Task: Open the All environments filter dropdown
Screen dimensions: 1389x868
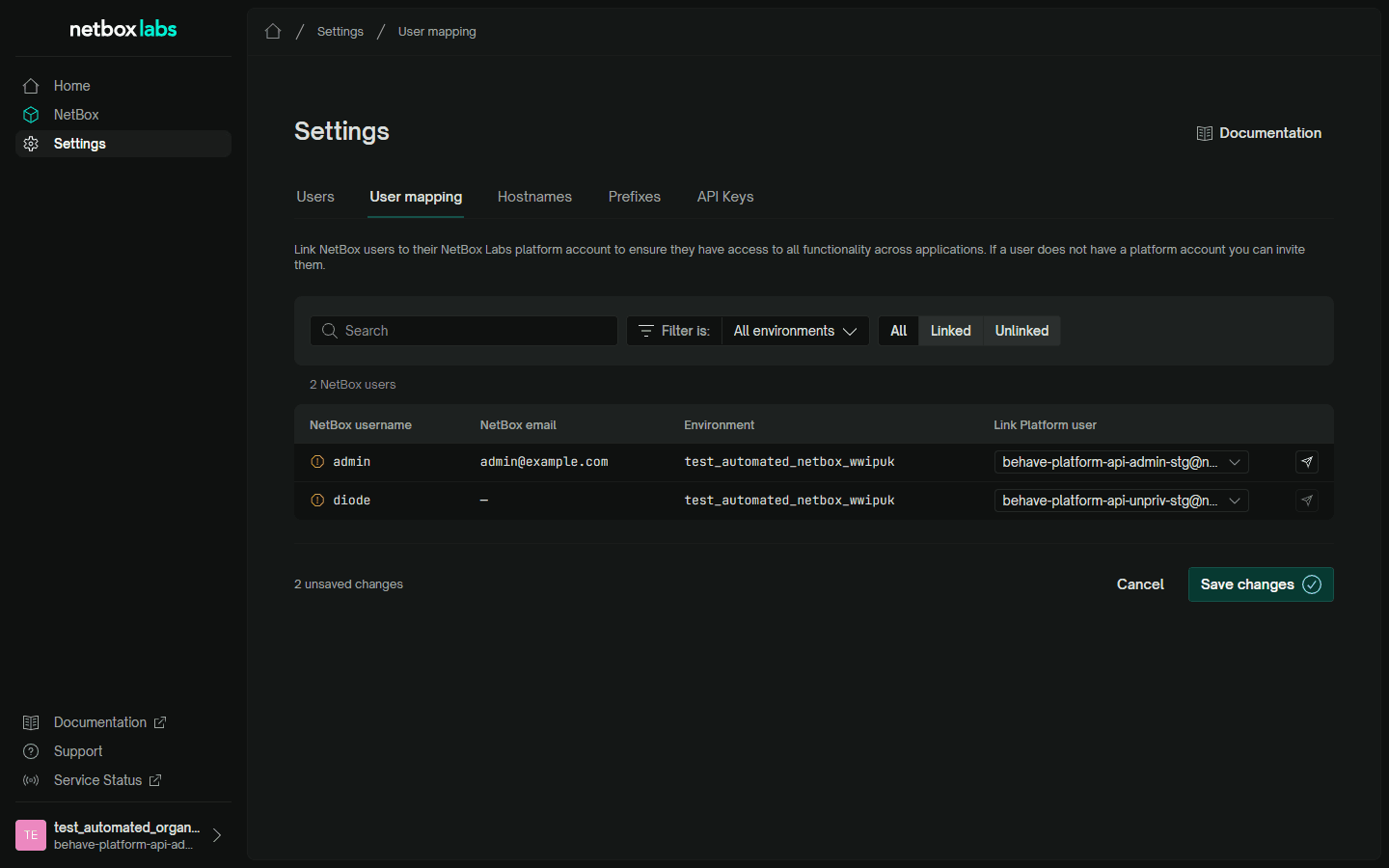Action: point(795,331)
